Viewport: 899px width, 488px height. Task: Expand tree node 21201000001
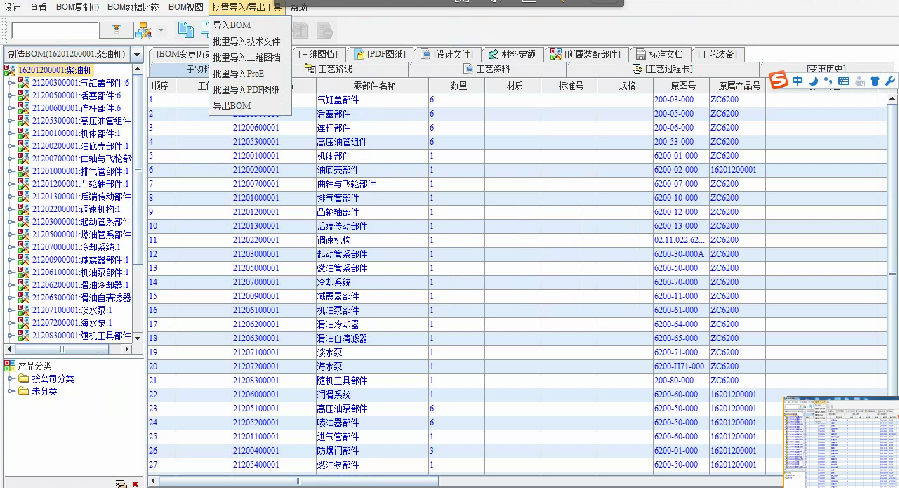[x=11, y=171]
